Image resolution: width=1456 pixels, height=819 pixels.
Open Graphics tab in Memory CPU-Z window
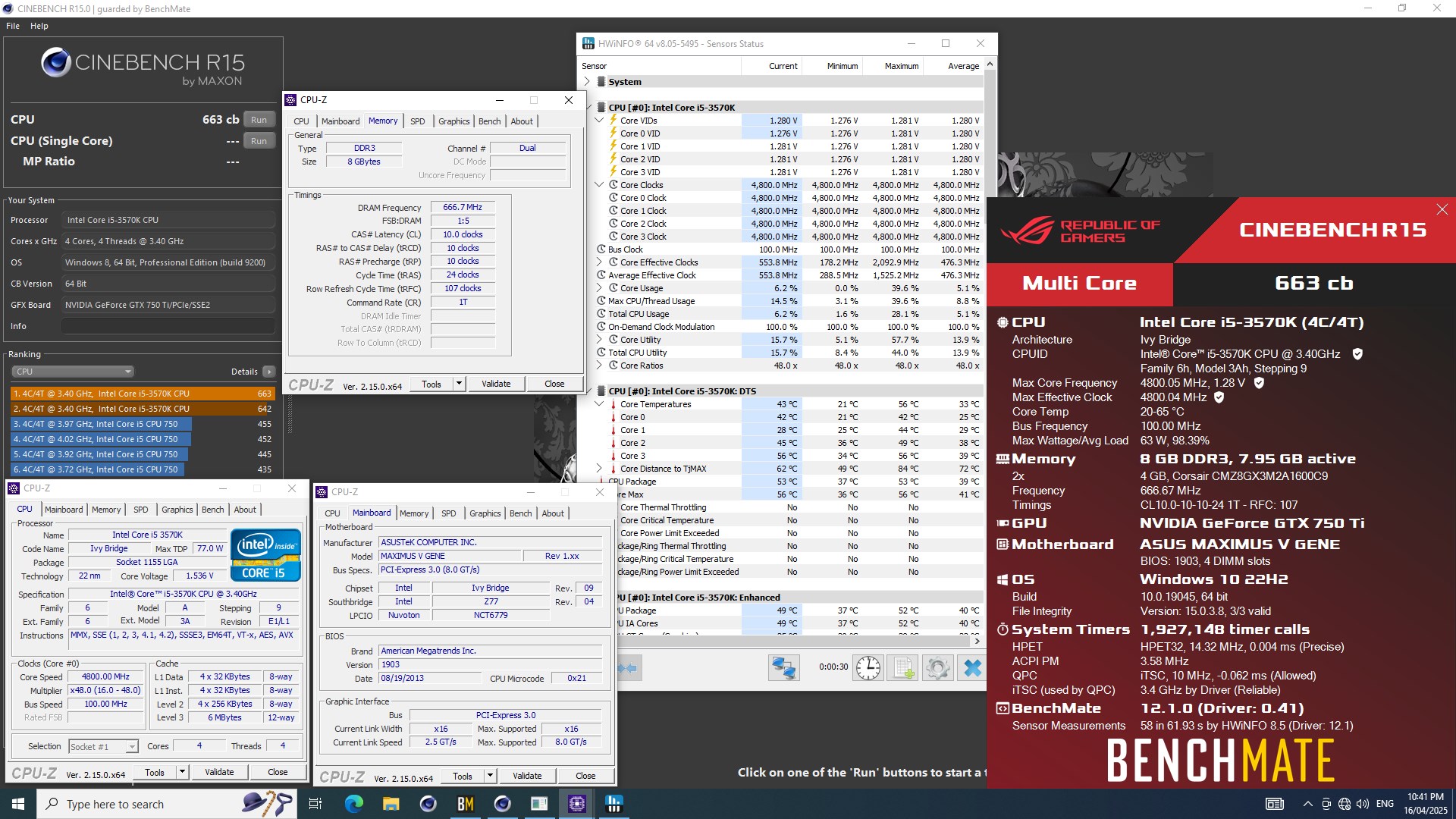click(x=453, y=121)
